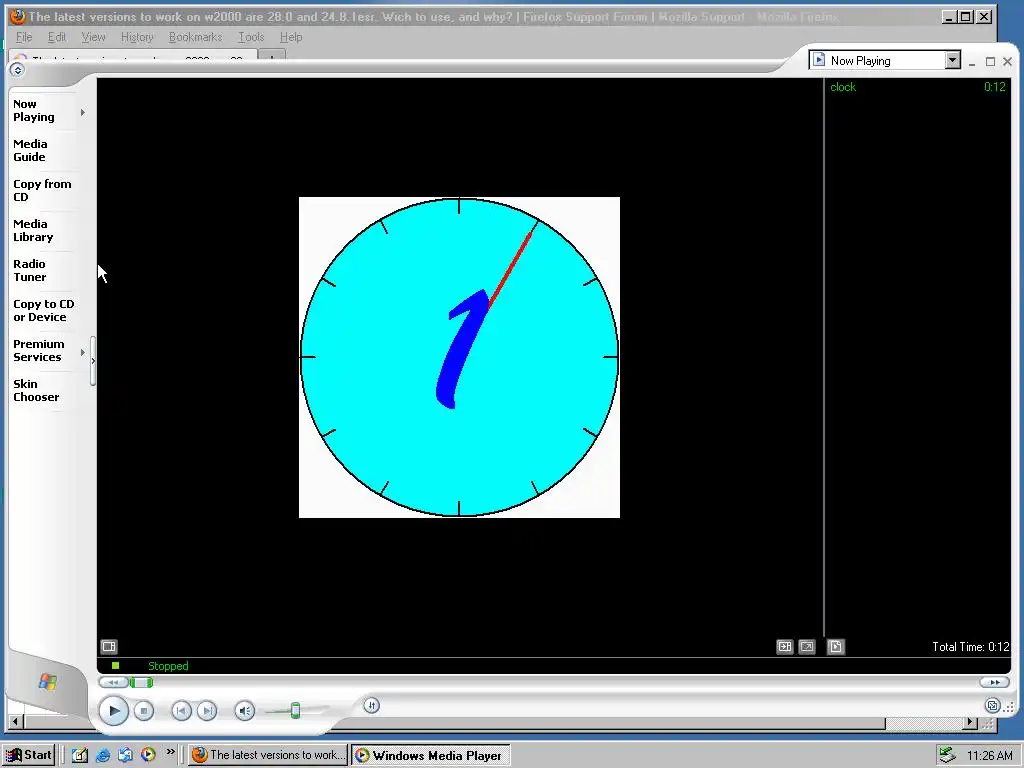Open Firefox Help menu
The image size is (1024, 768).
point(291,37)
